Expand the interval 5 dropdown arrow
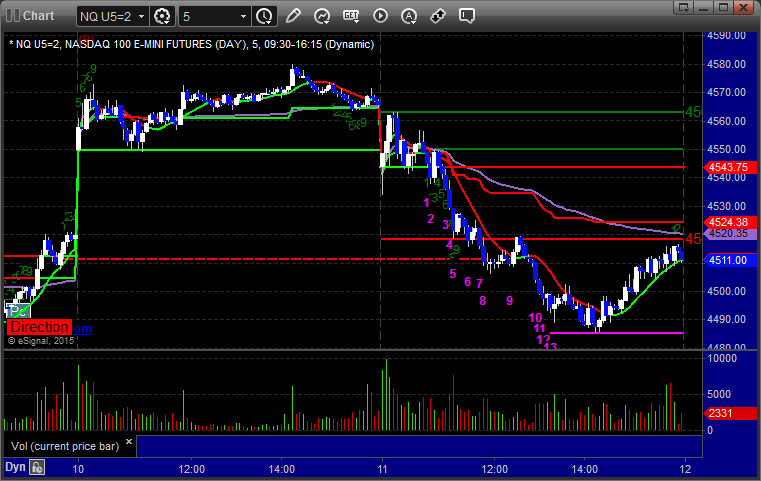This screenshot has width=761, height=481. point(244,17)
